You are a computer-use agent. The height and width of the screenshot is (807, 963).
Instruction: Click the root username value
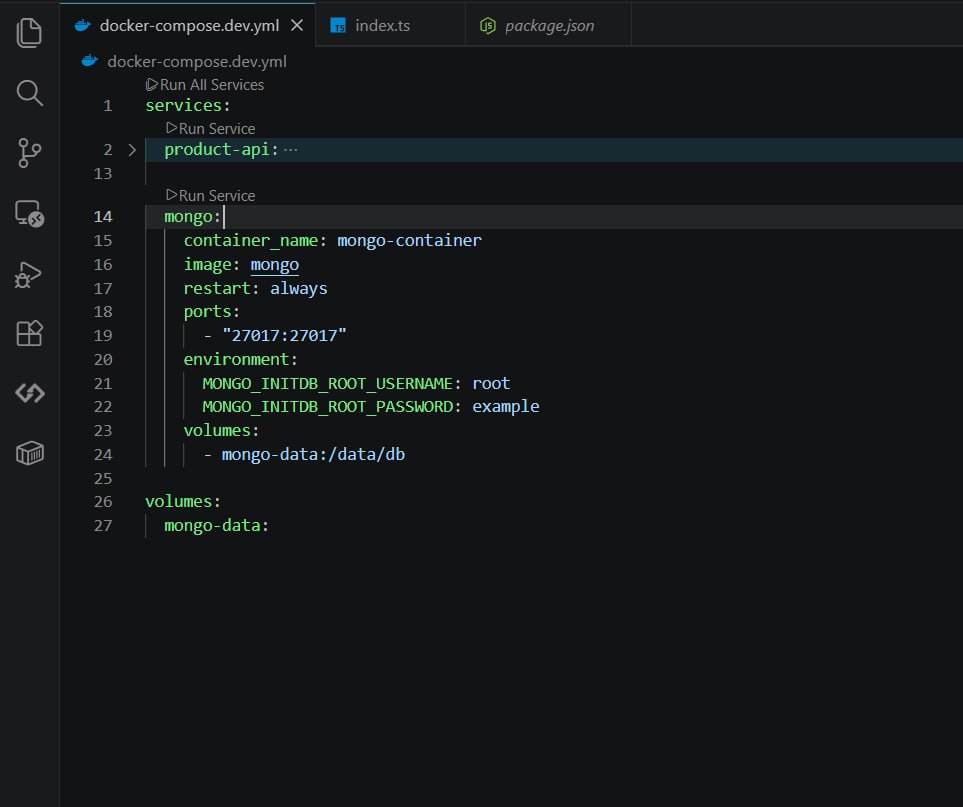tap(491, 383)
